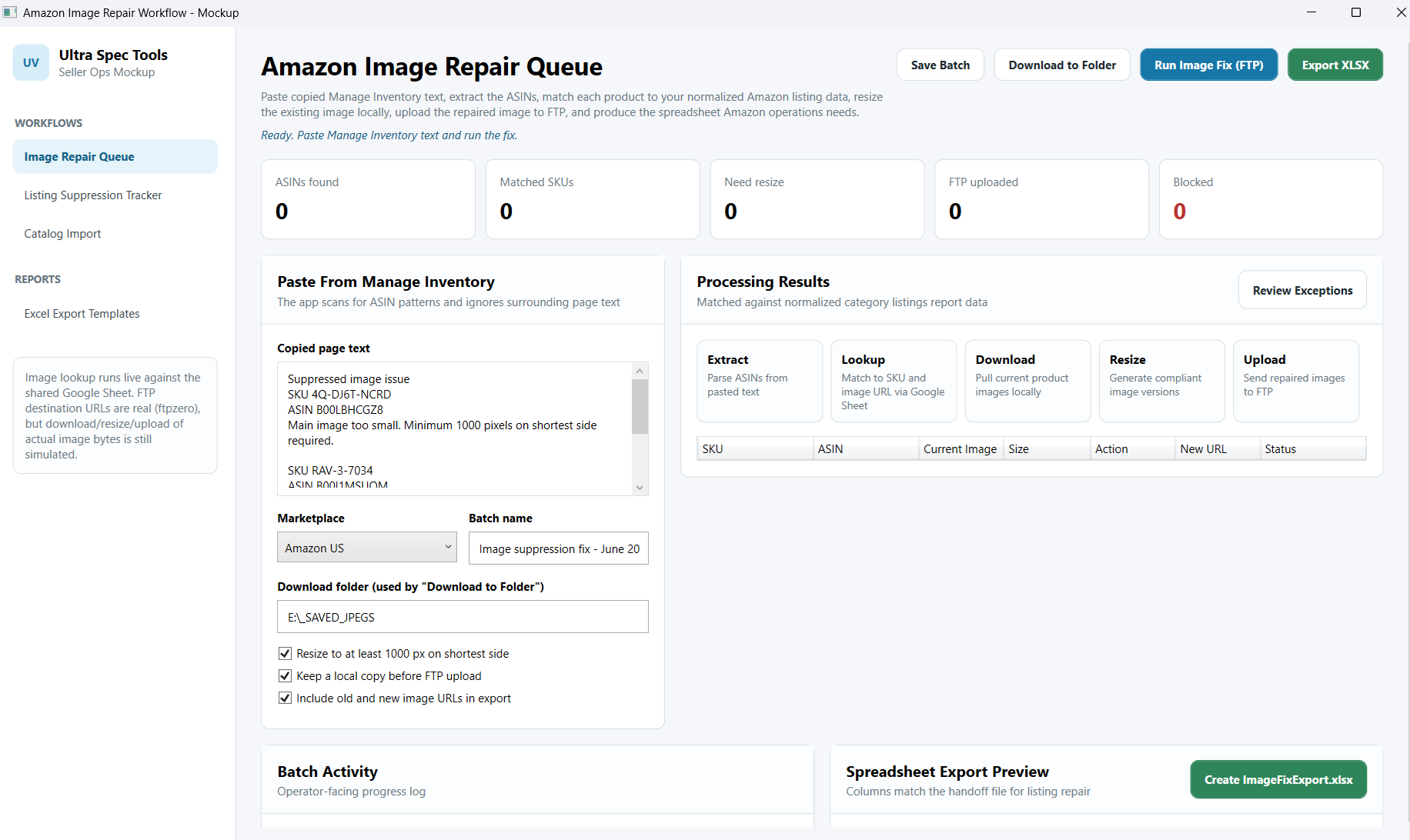The width and height of the screenshot is (1410, 840).
Task: Click Export XLSX button
Action: pyautogui.click(x=1335, y=65)
